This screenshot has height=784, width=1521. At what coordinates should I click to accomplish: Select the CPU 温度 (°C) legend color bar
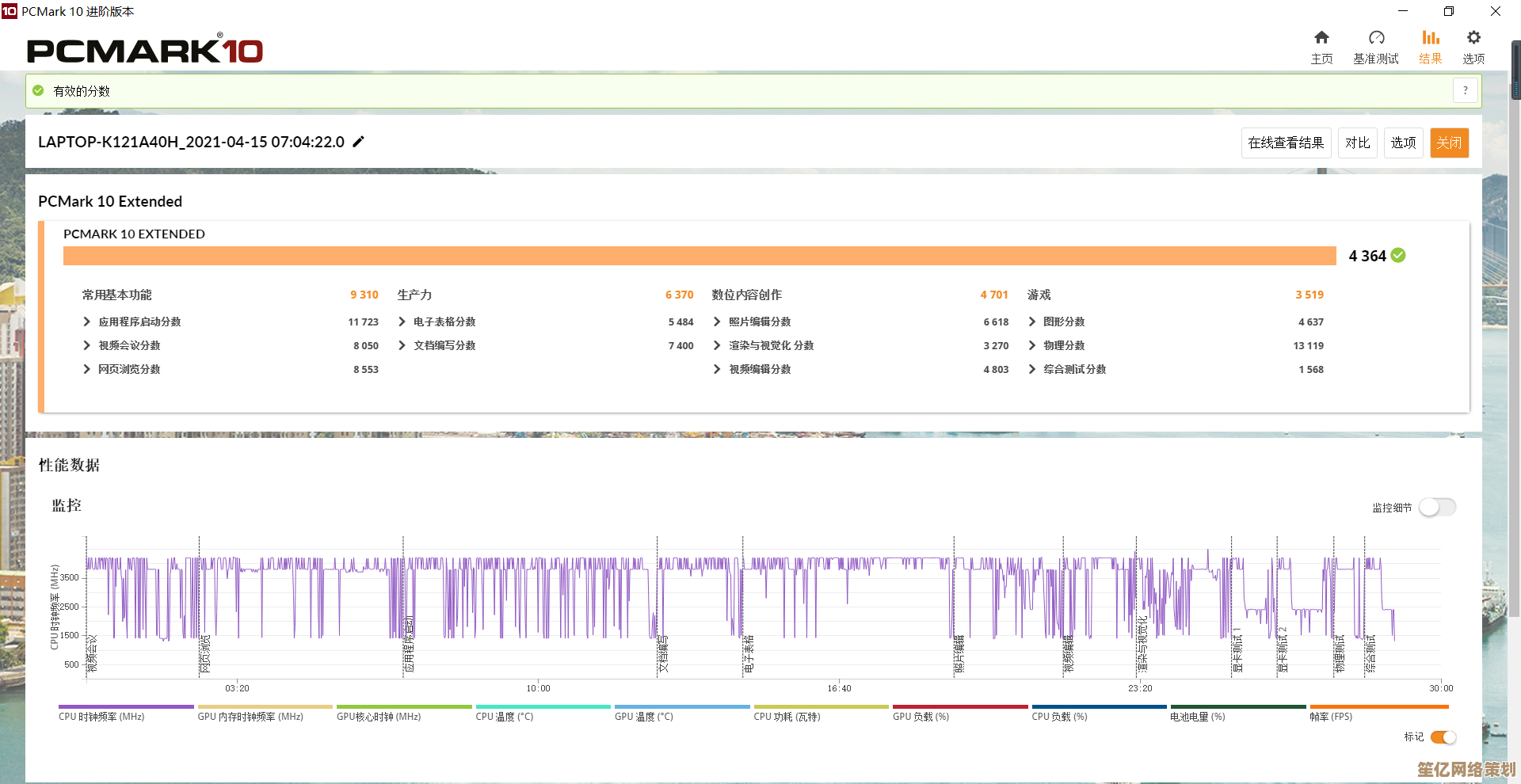pos(543,706)
